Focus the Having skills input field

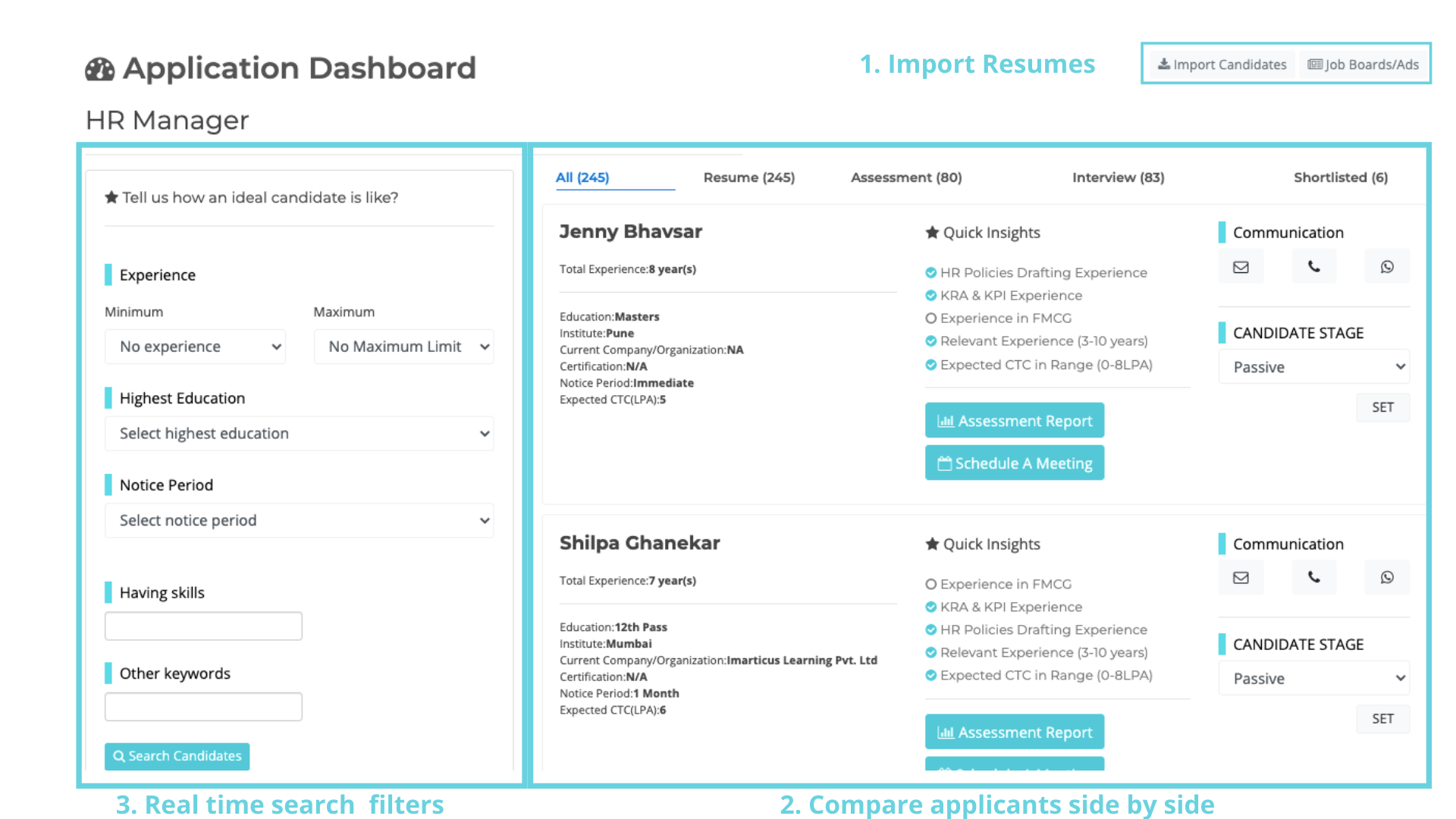pos(203,626)
